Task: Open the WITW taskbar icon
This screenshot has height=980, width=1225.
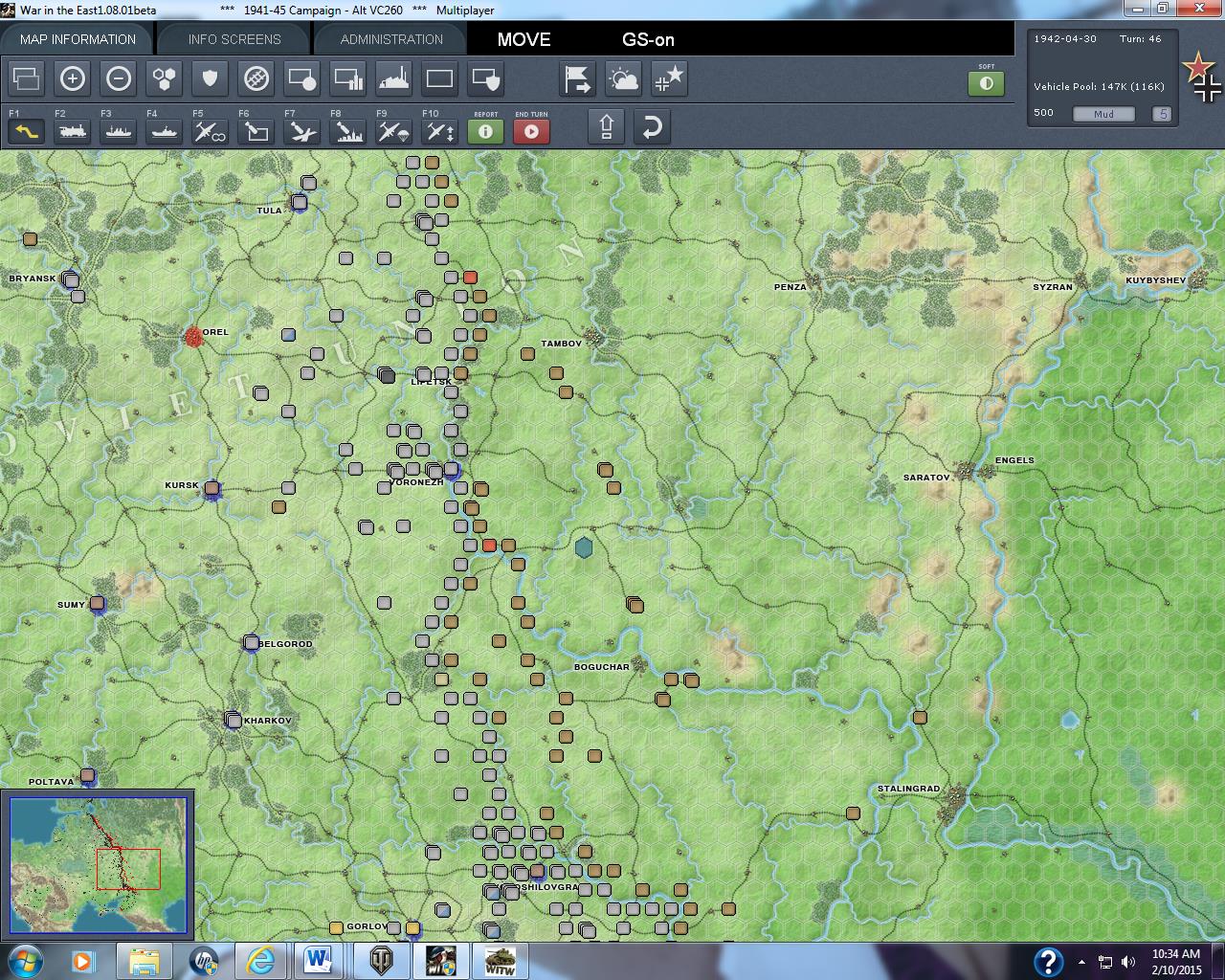Action: [500, 961]
